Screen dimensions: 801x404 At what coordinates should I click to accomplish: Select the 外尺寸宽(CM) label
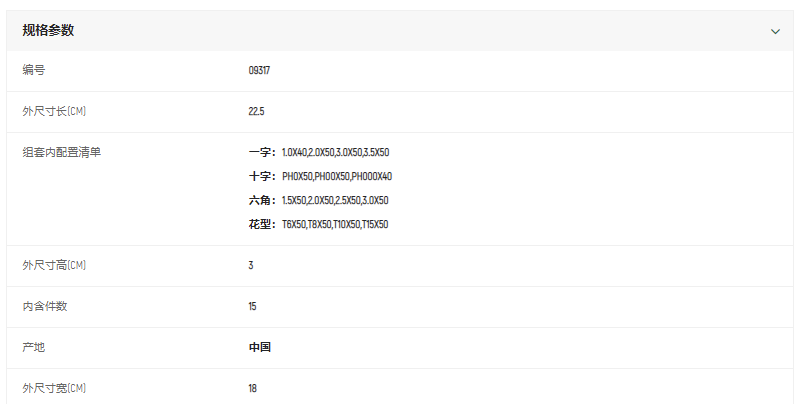tap(61, 388)
